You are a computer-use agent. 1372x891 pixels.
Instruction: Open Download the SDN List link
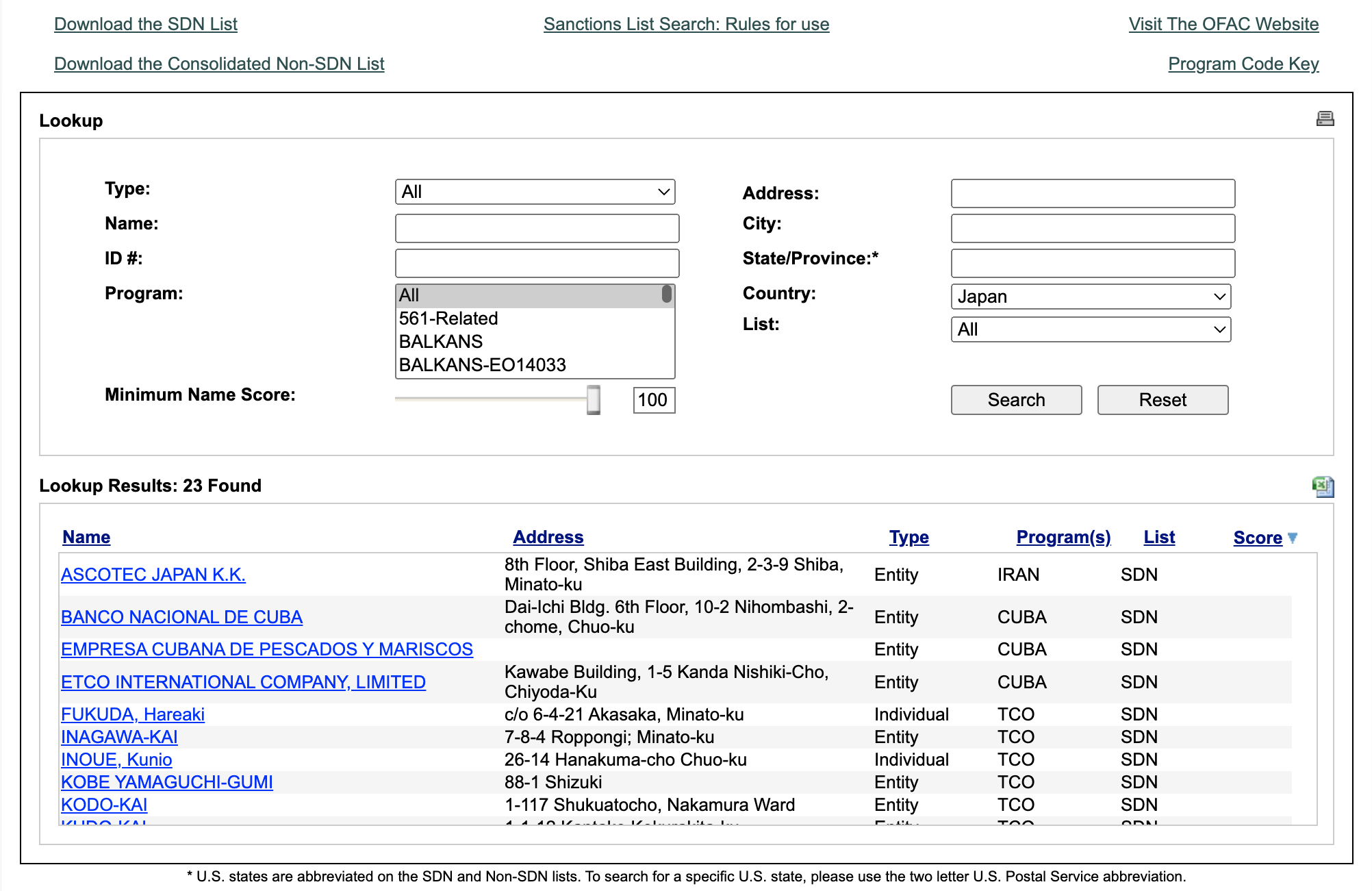click(146, 24)
